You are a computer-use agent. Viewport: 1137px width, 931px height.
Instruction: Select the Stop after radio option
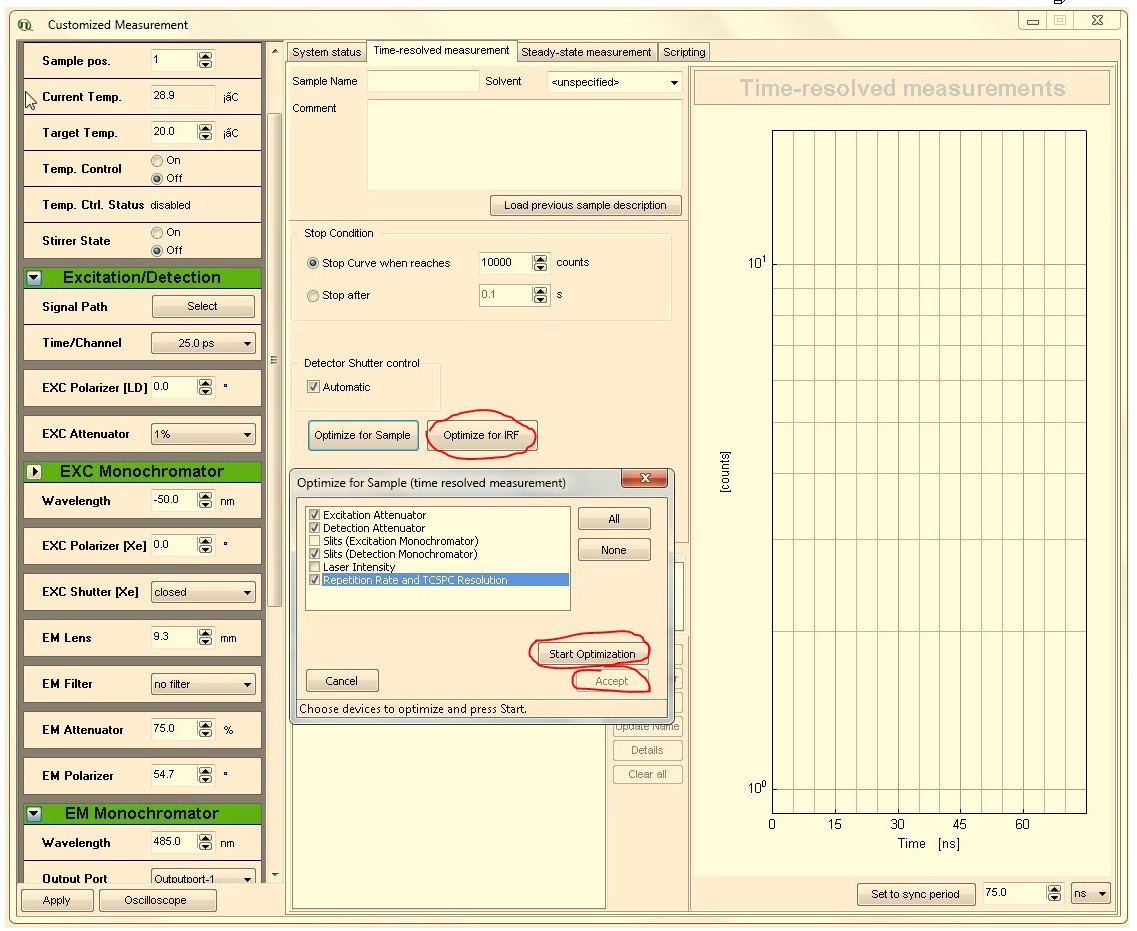click(314, 296)
